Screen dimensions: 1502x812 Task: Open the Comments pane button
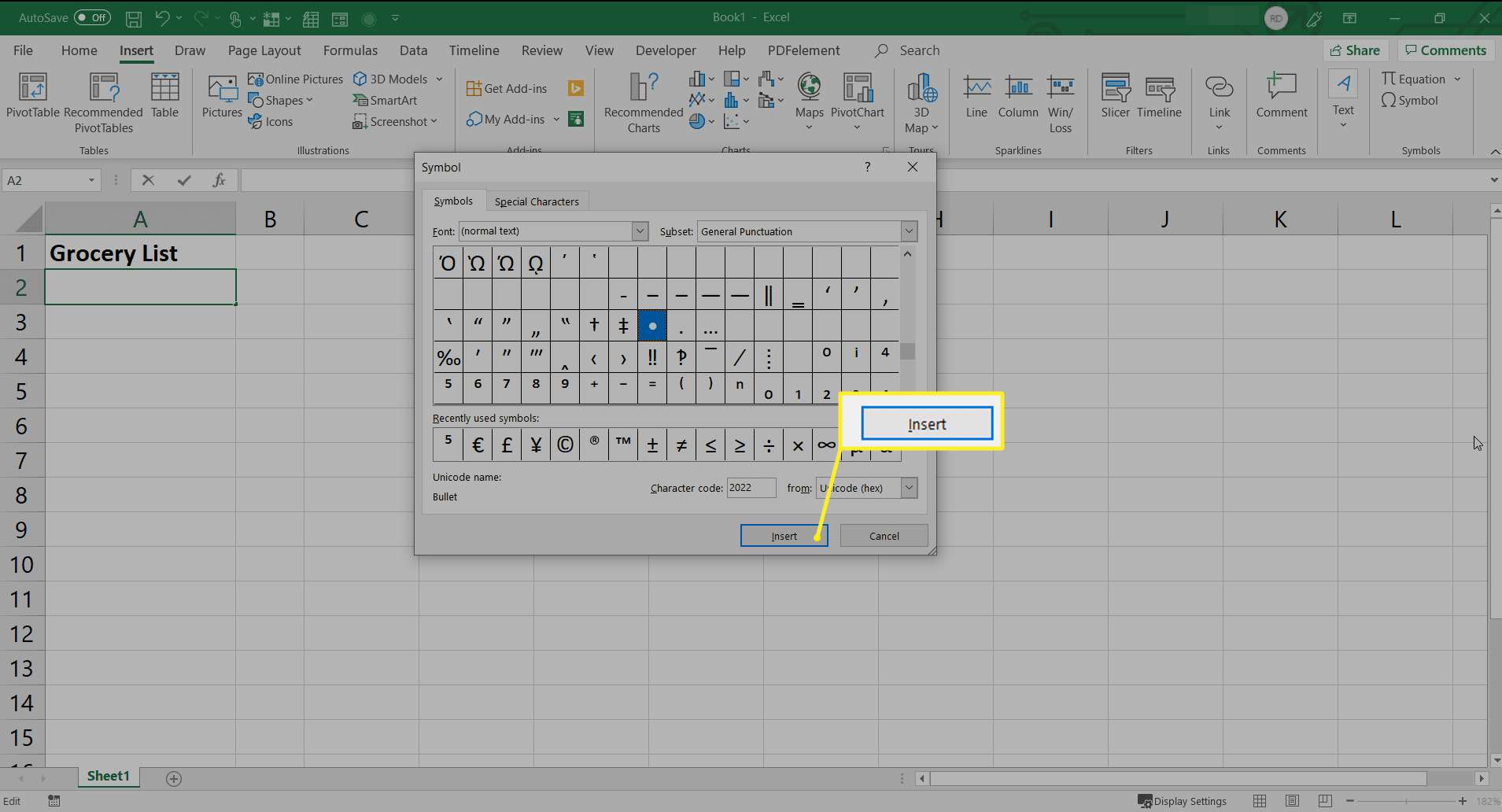click(x=1446, y=50)
